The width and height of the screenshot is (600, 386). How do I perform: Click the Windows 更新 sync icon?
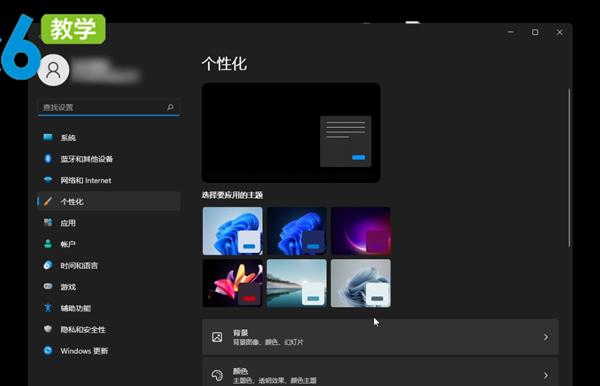(x=48, y=350)
